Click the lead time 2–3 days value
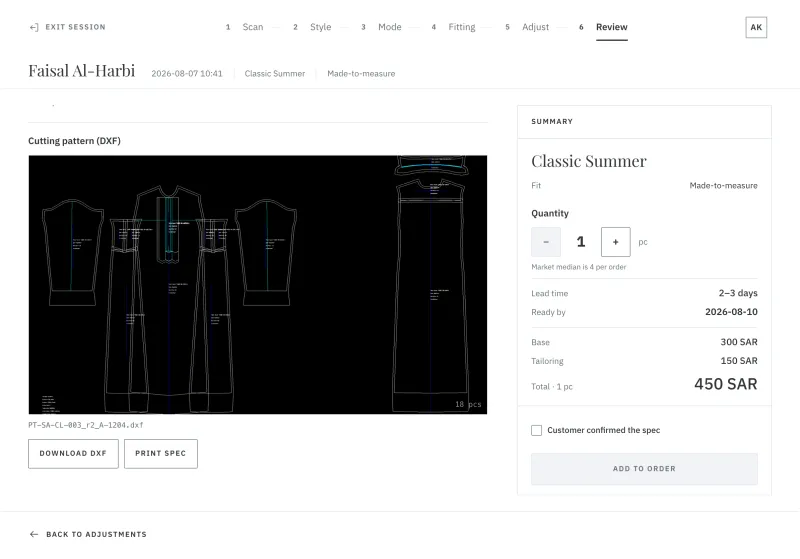Viewport: 800px width, 559px height. tap(738, 293)
